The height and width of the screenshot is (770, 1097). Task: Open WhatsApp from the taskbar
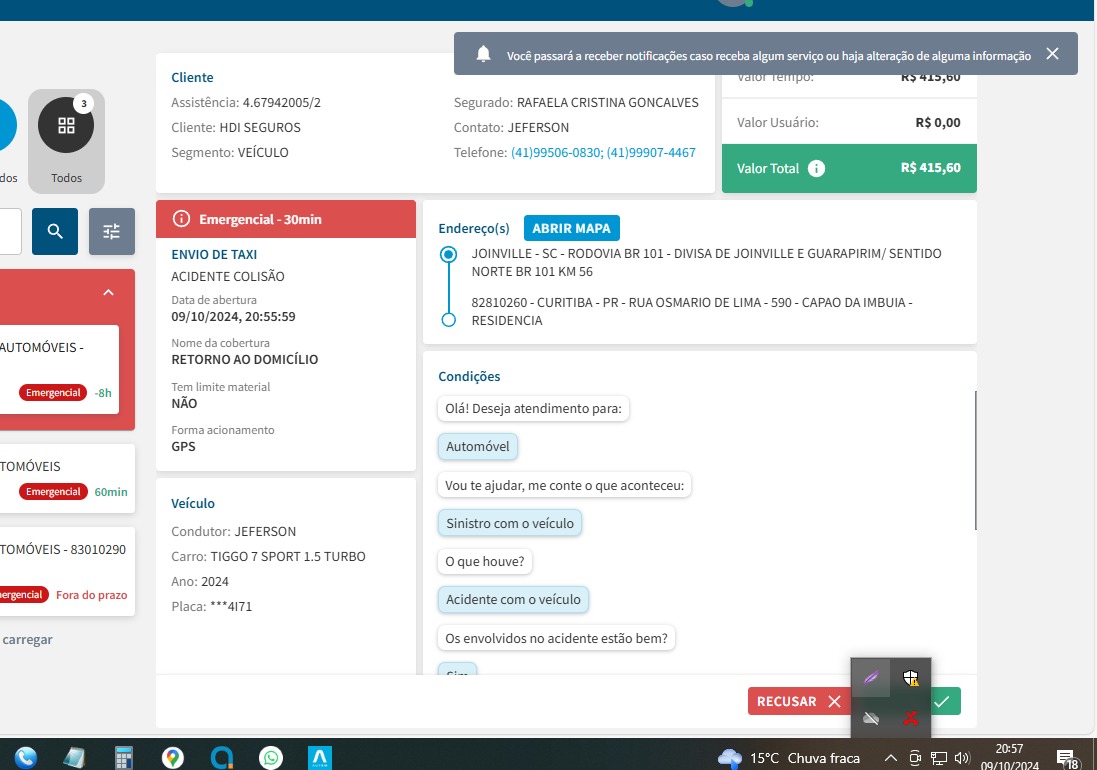click(271, 757)
